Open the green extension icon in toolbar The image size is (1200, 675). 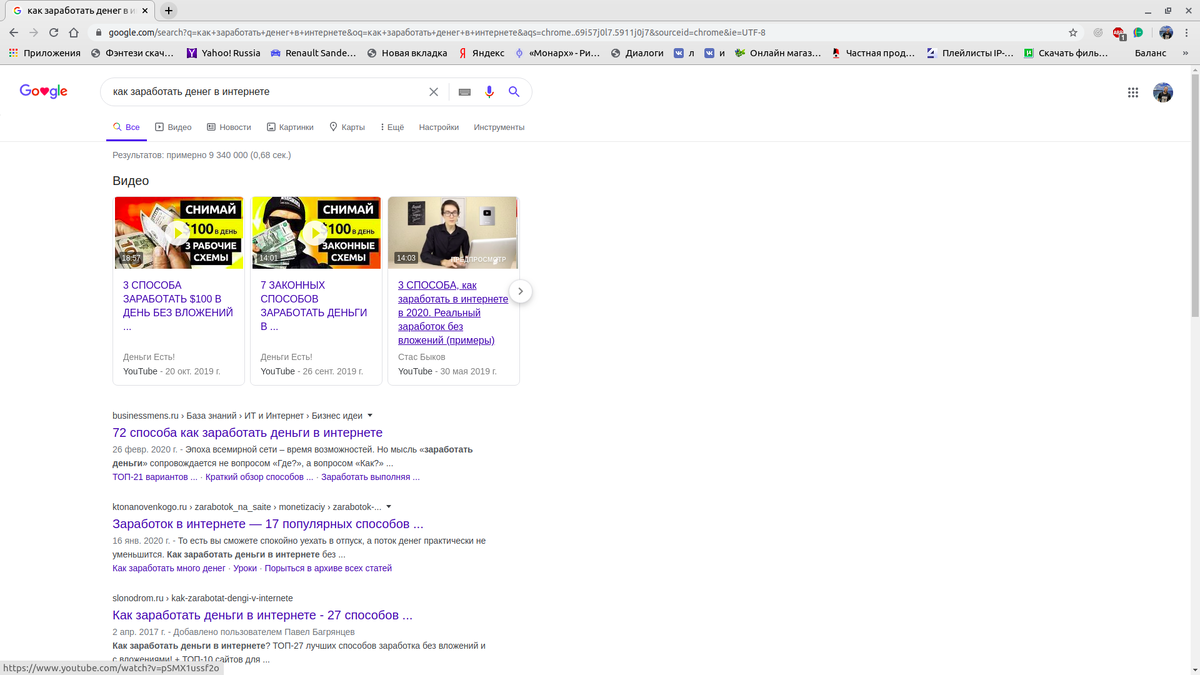(1138, 32)
